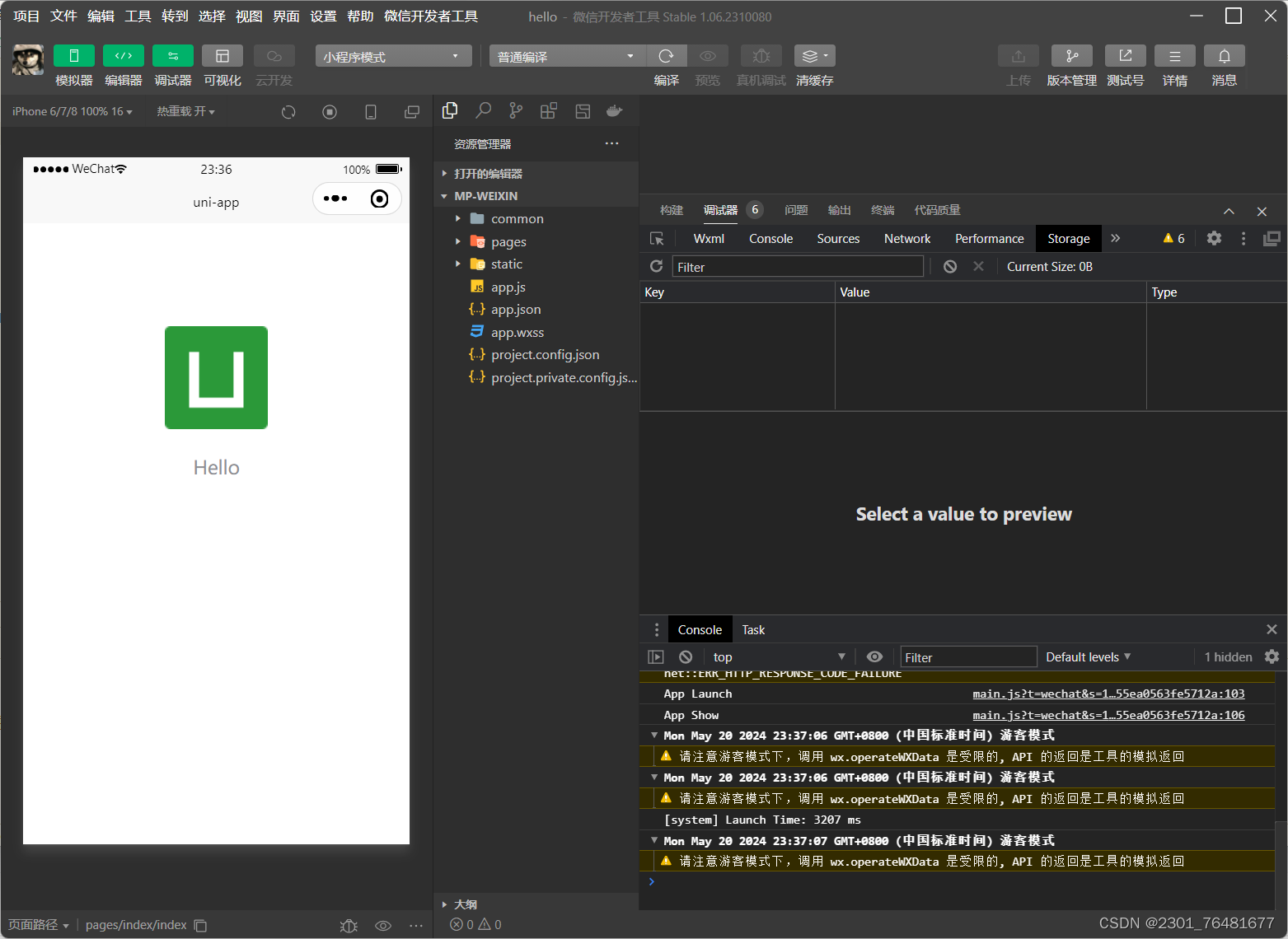Open the Version Management branch icon
Viewport: 1288px width, 939px height.
1071,56
